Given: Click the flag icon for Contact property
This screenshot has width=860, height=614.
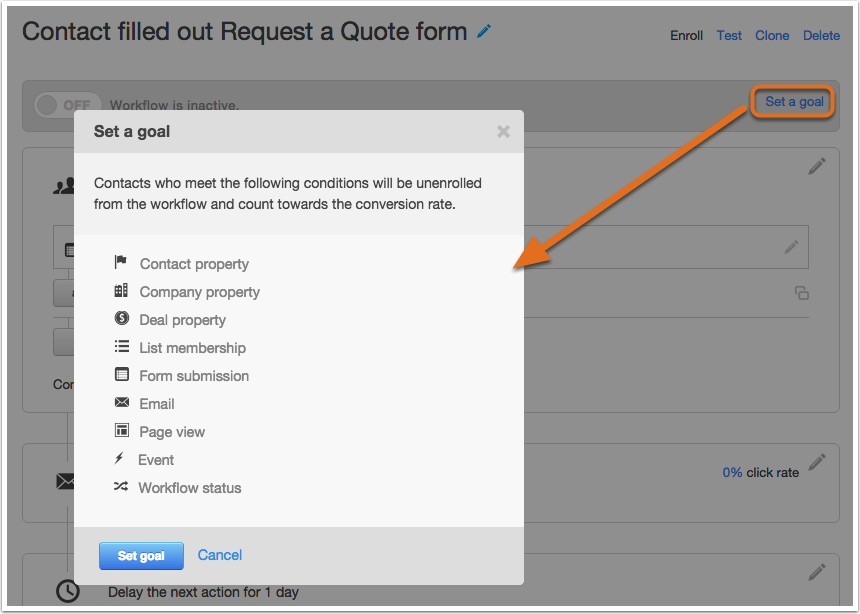Looking at the screenshot, I should point(121,262).
